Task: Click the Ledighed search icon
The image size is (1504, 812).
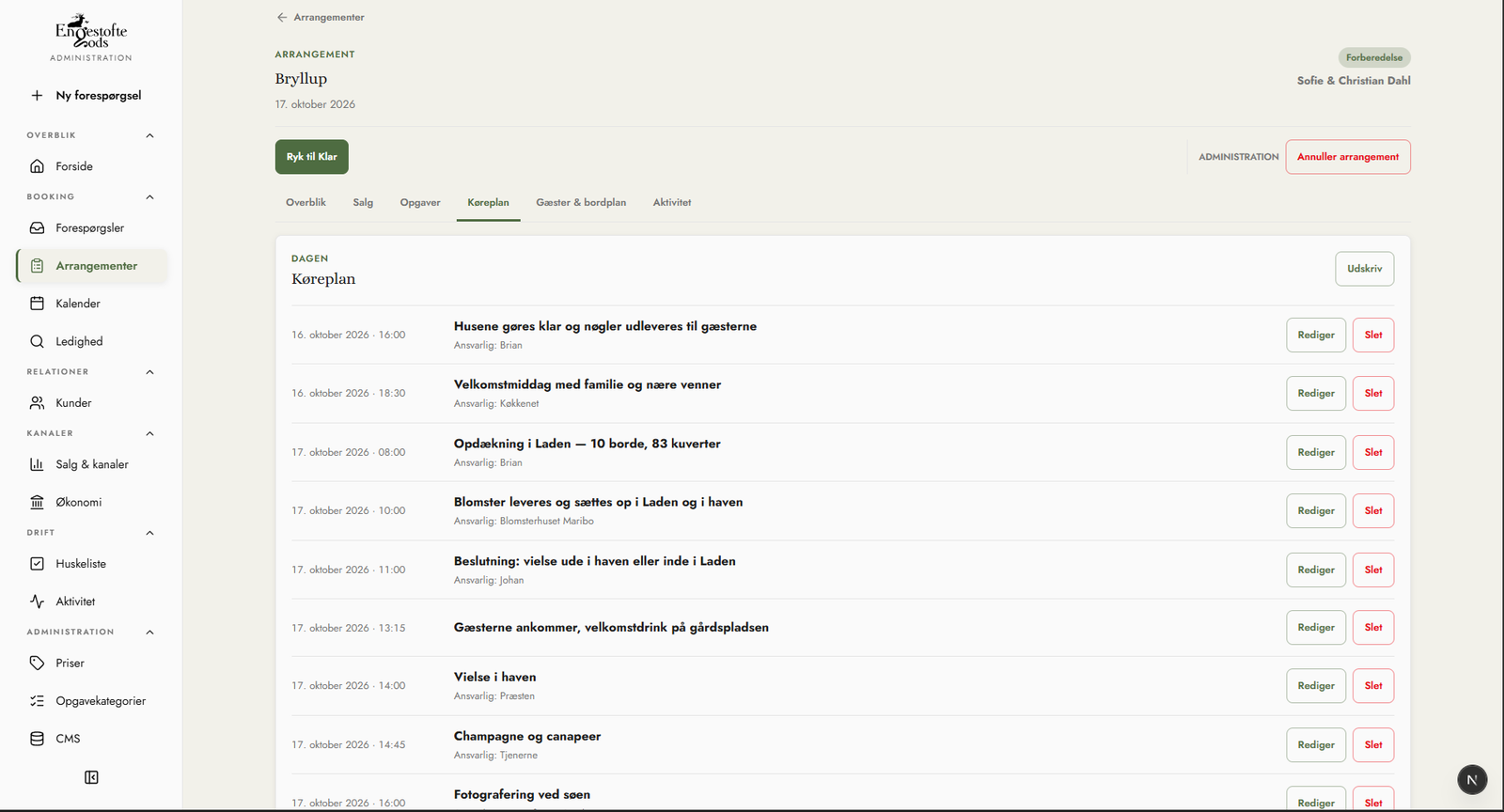Action: [37, 341]
